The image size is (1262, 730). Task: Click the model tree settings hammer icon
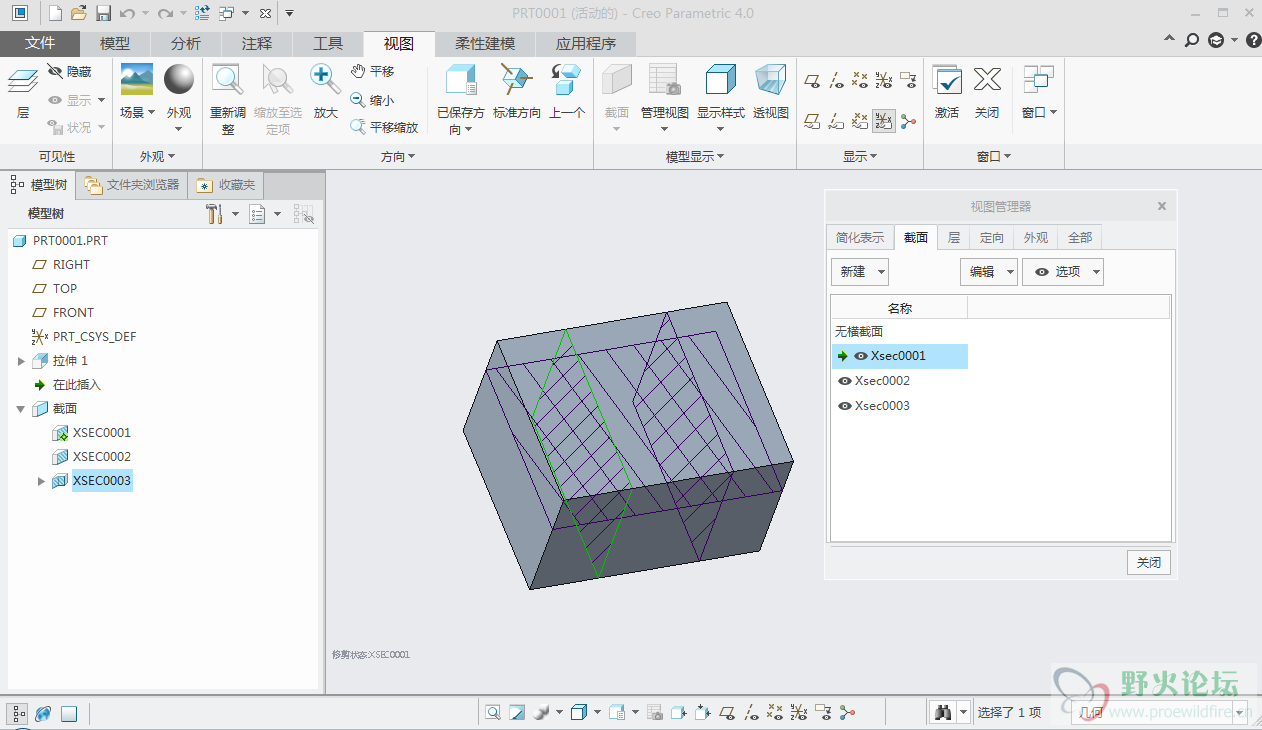214,214
